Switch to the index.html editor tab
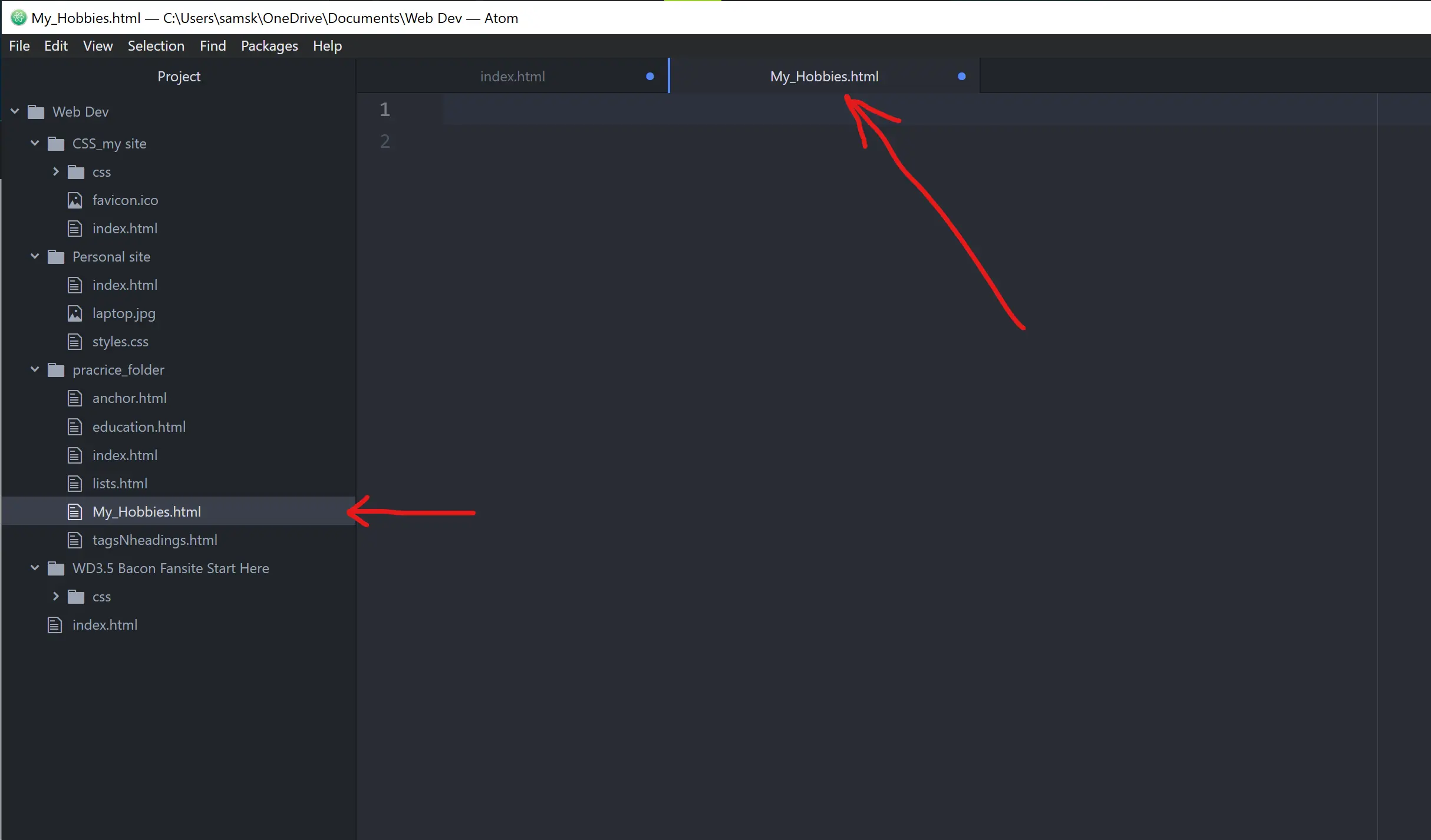This screenshot has height=840, width=1431. (x=512, y=77)
